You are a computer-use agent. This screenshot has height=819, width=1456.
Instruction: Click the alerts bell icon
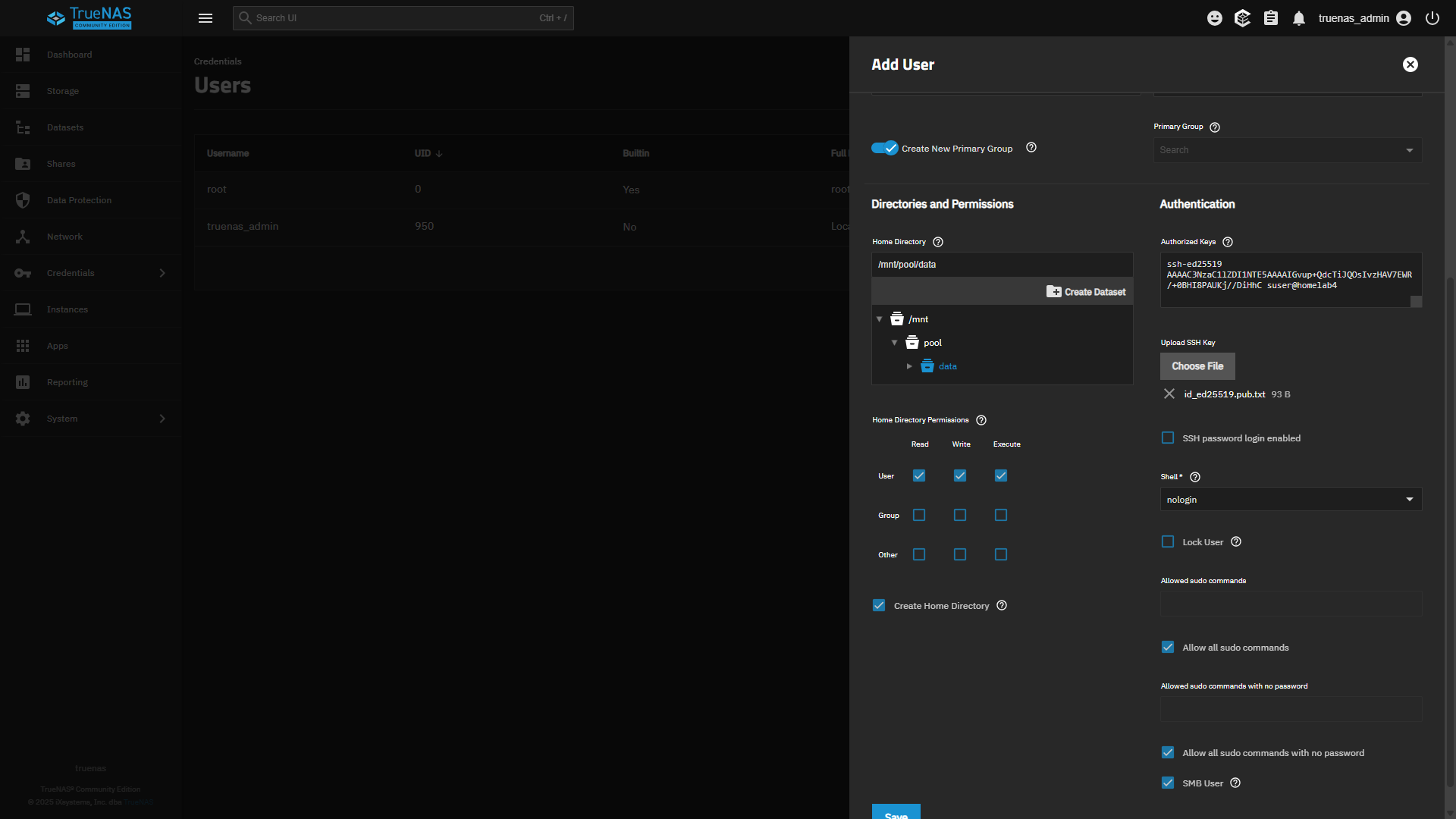(x=1299, y=18)
